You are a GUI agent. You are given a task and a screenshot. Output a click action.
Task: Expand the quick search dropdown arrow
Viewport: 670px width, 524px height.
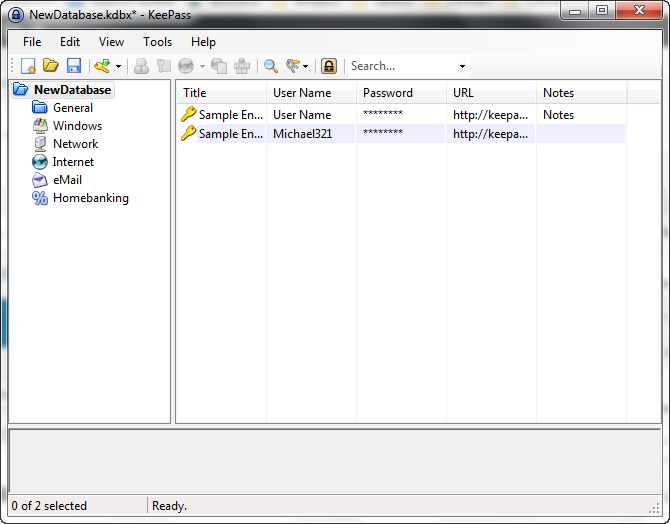click(462, 67)
